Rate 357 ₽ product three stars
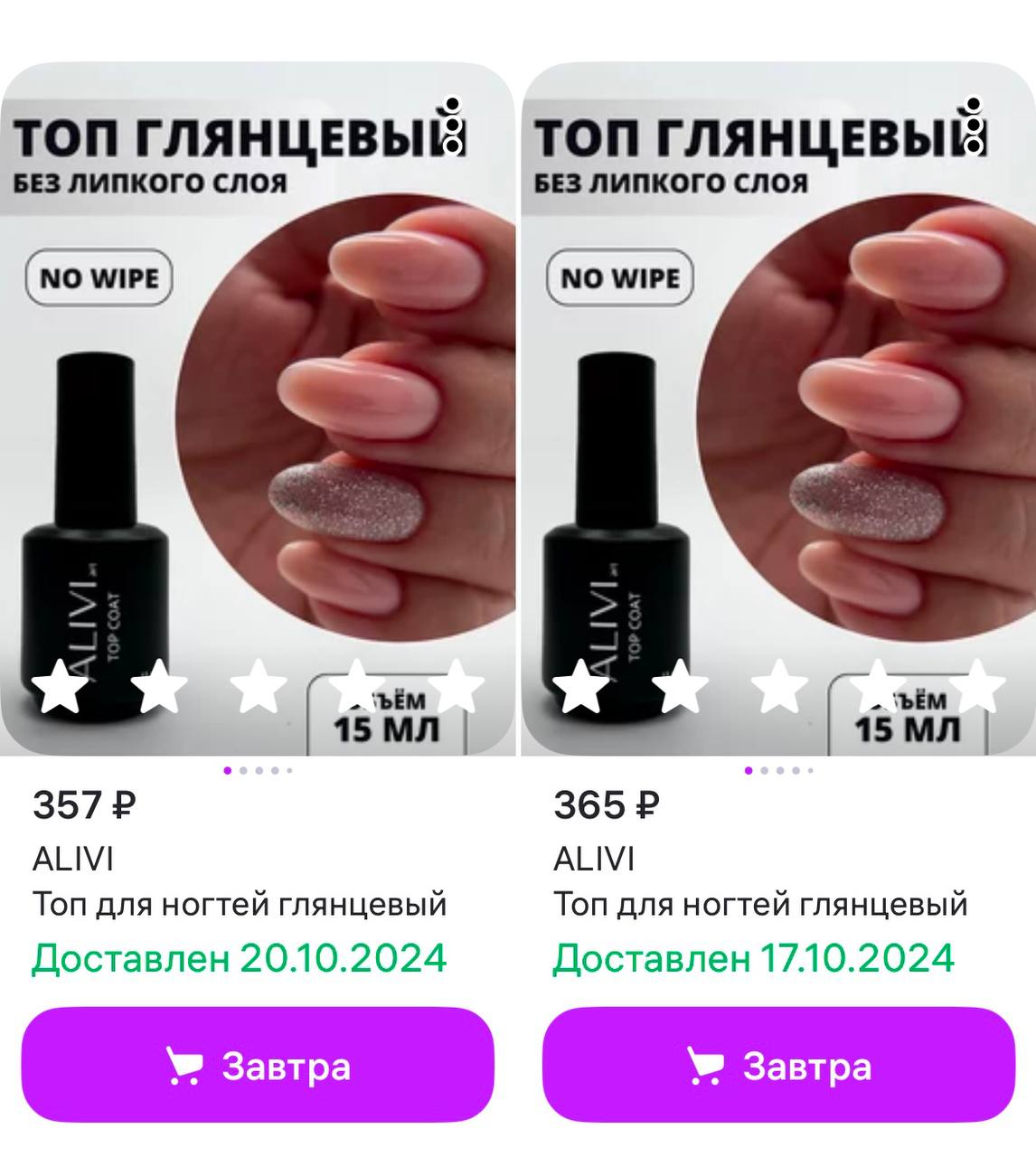Image resolution: width=1036 pixels, height=1157 pixels. pos(259,686)
